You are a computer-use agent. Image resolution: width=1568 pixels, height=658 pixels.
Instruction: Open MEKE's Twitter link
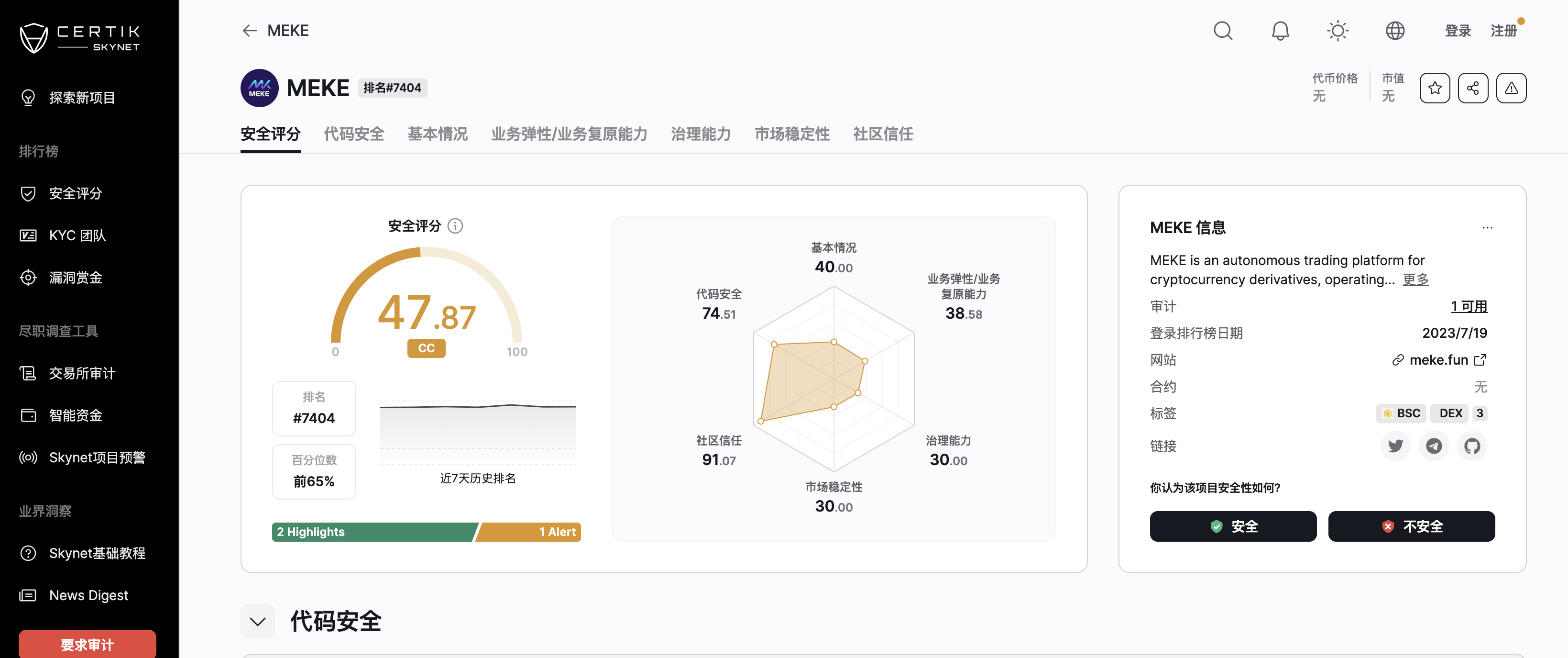(x=1395, y=446)
